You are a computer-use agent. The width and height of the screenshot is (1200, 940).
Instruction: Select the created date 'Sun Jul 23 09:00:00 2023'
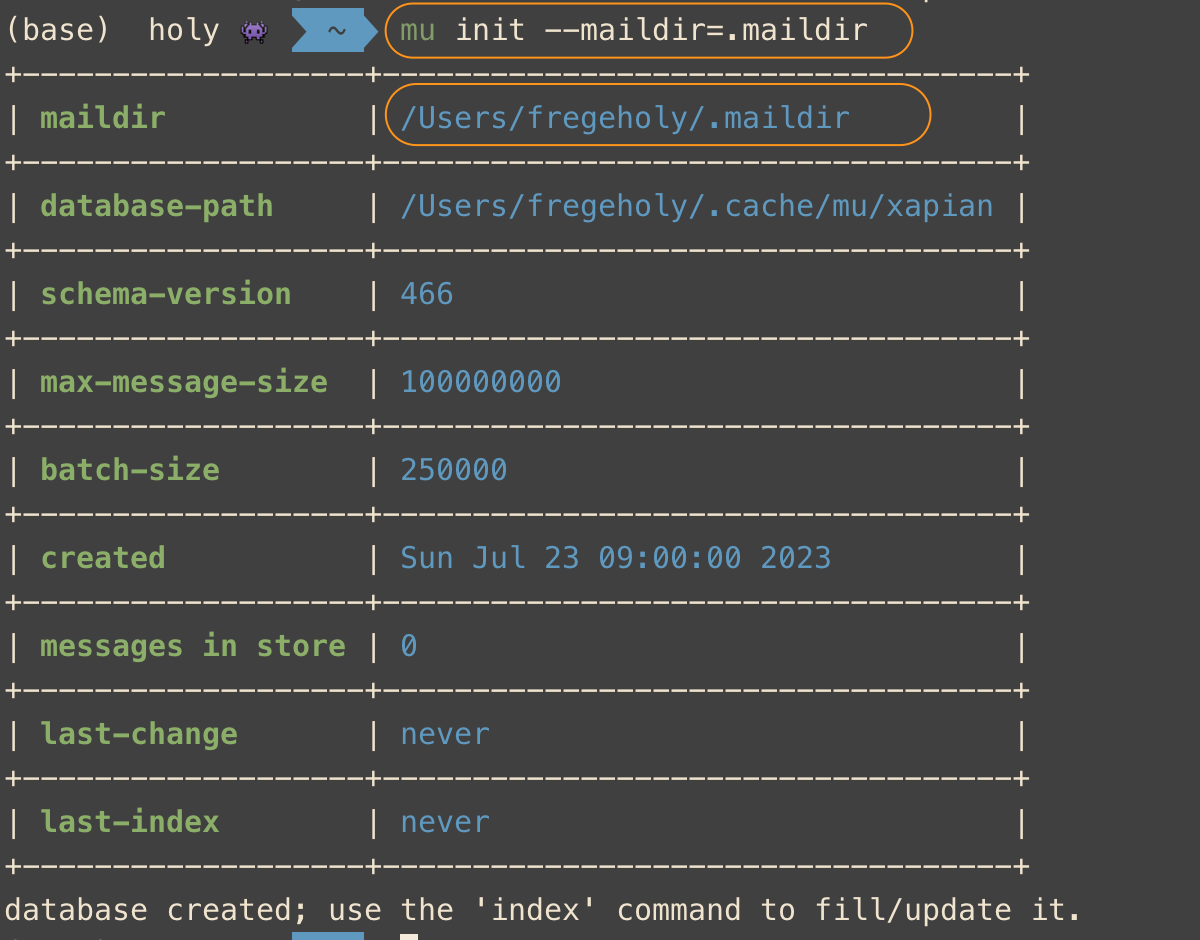point(615,558)
